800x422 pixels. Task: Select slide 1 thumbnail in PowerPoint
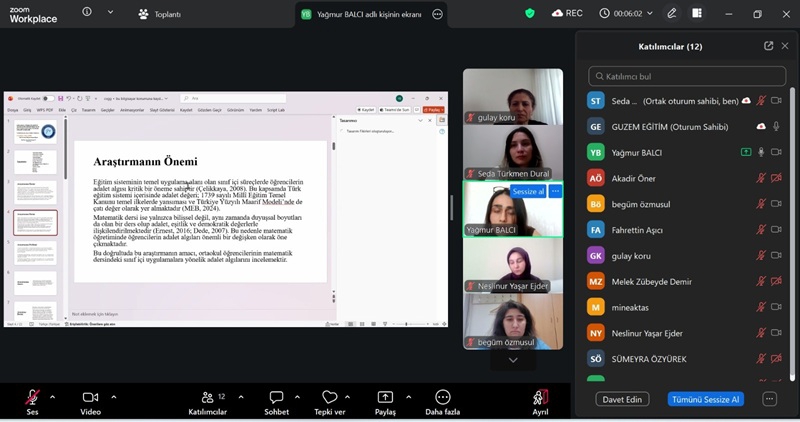pyautogui.click(x=35, y=132)
